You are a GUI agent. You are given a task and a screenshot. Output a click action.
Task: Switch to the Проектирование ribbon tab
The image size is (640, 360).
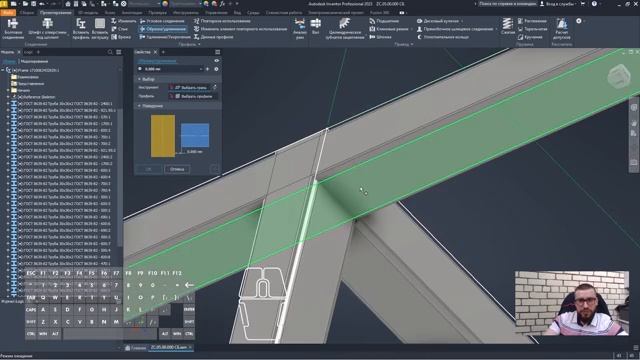coord(56,13)
